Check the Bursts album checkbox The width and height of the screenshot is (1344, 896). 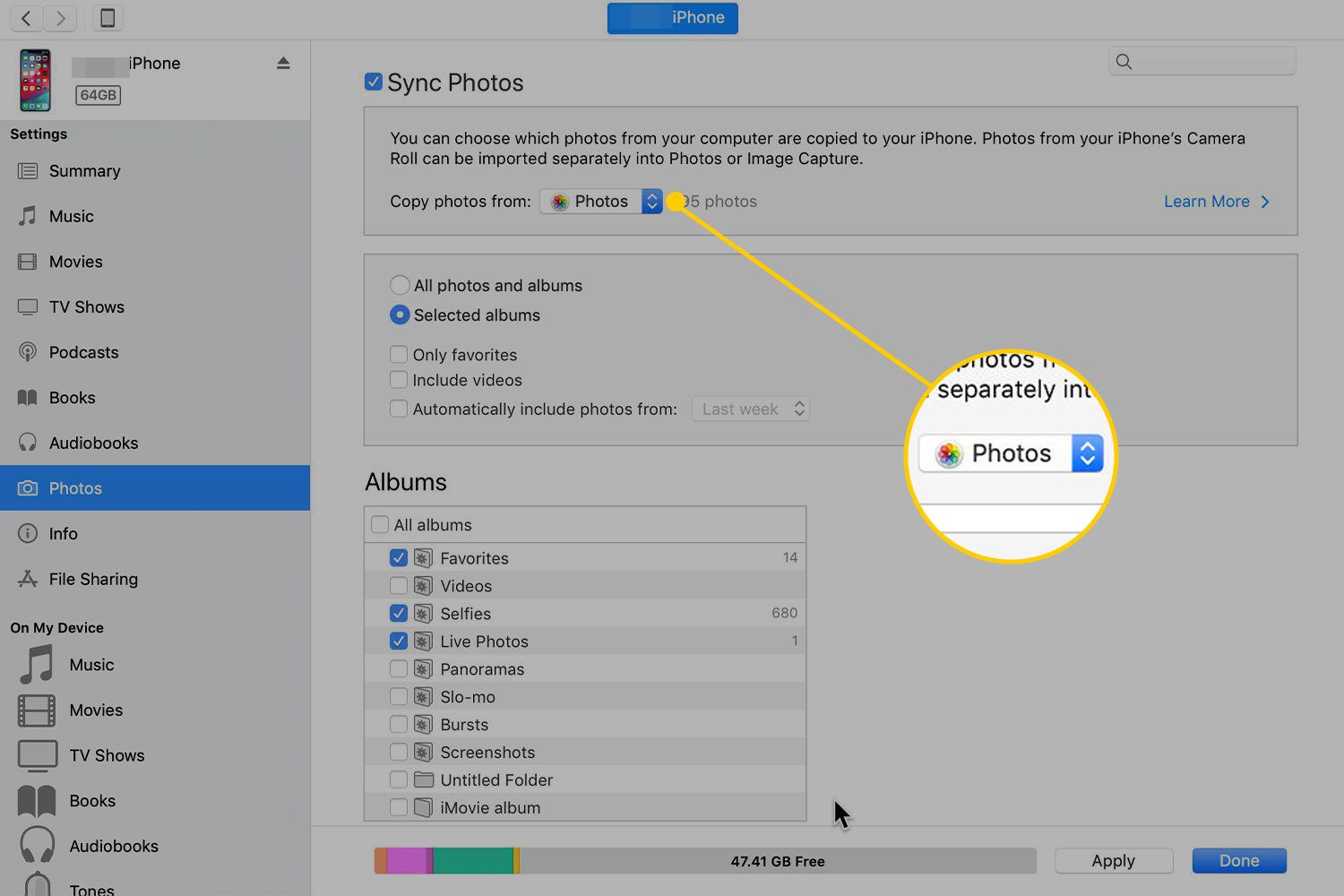(399, 724)
